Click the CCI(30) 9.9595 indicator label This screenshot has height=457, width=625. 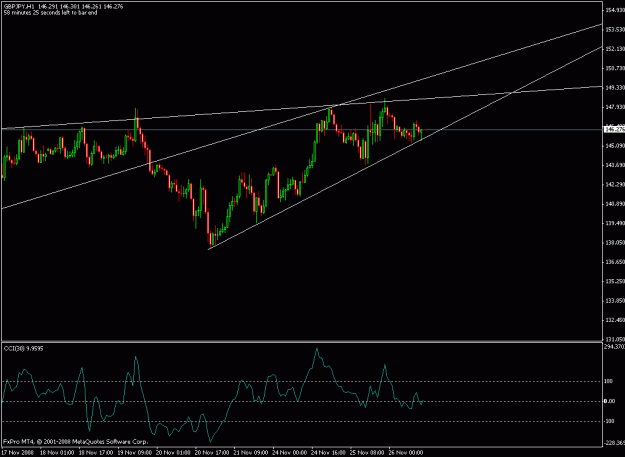[x=24, y=349]
